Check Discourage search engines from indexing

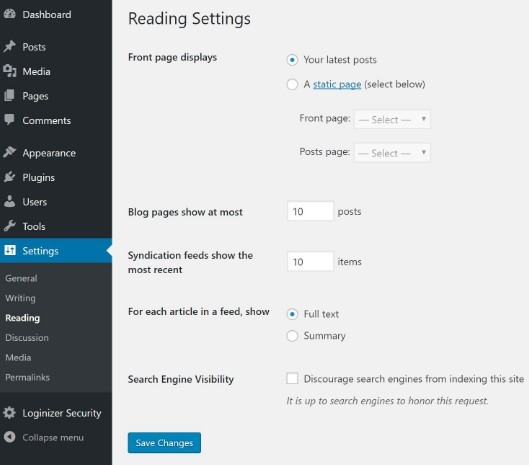tap(292, 378)
